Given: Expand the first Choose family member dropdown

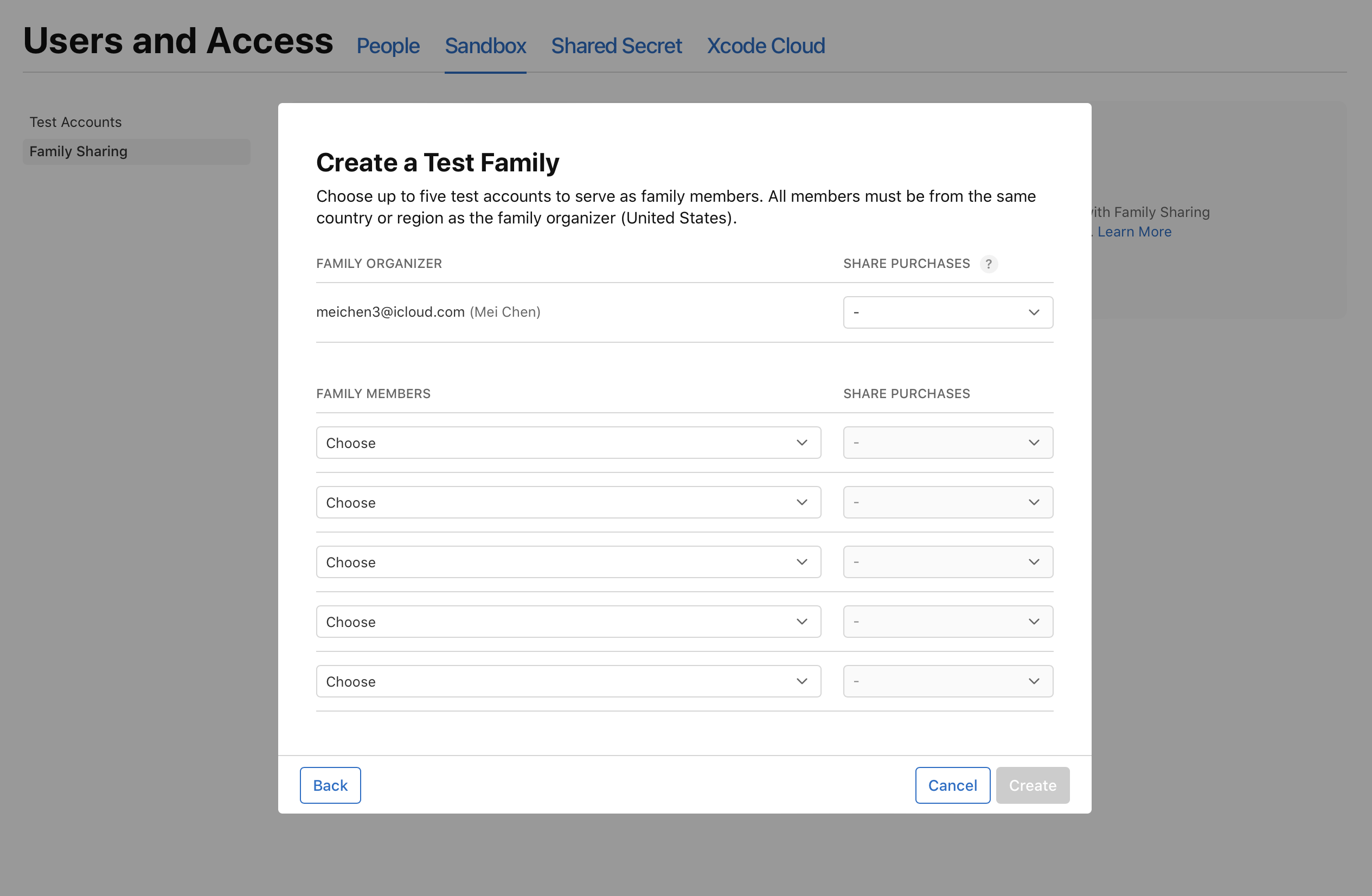Looking at the screenshot, I should click(x=568, y=443).
